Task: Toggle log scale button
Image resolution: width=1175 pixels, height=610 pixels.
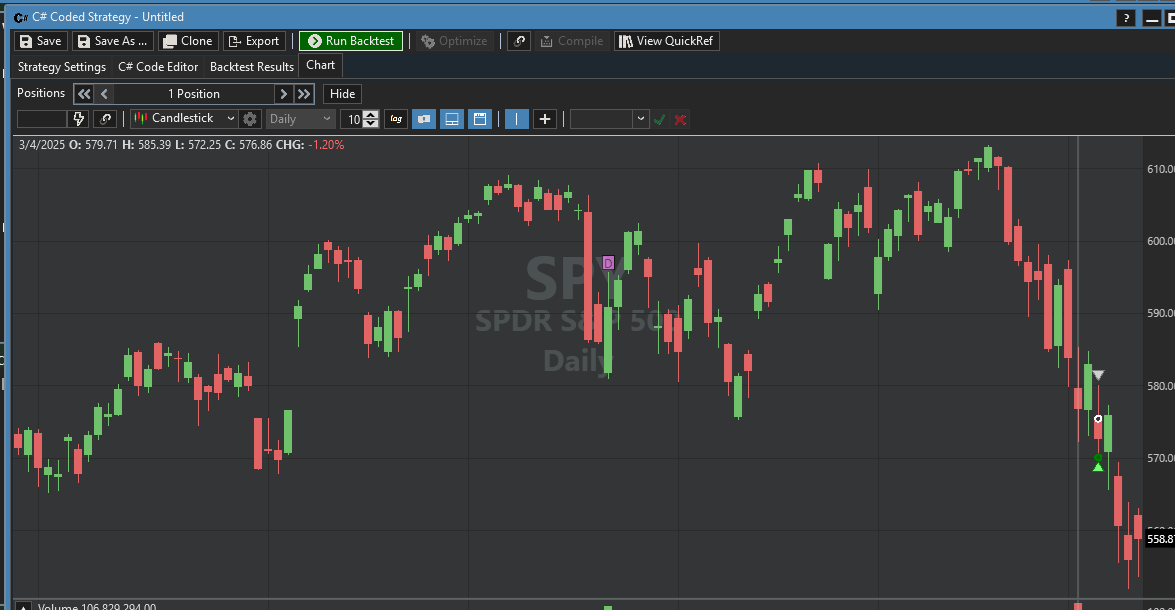Action: (396, 119)
